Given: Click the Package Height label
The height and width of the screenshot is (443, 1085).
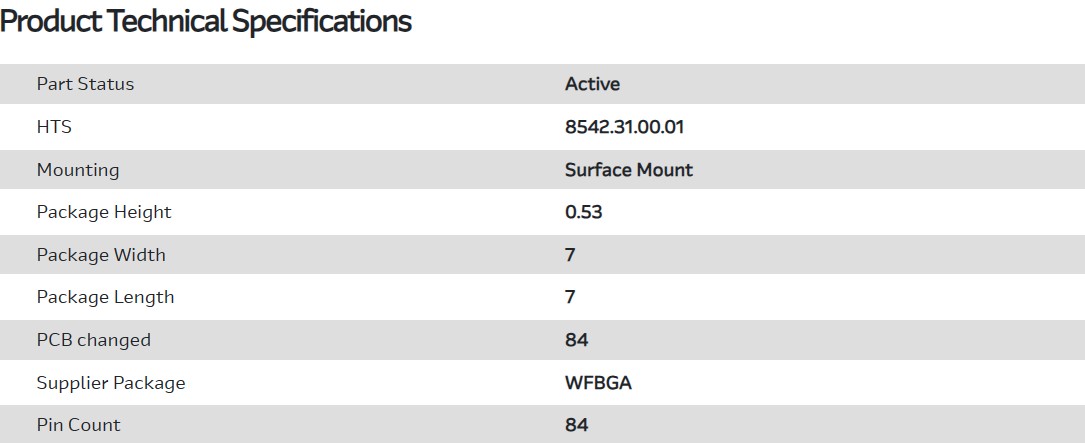Looking at the screenshot, I should pyautogui.click(x=104, y=212).
